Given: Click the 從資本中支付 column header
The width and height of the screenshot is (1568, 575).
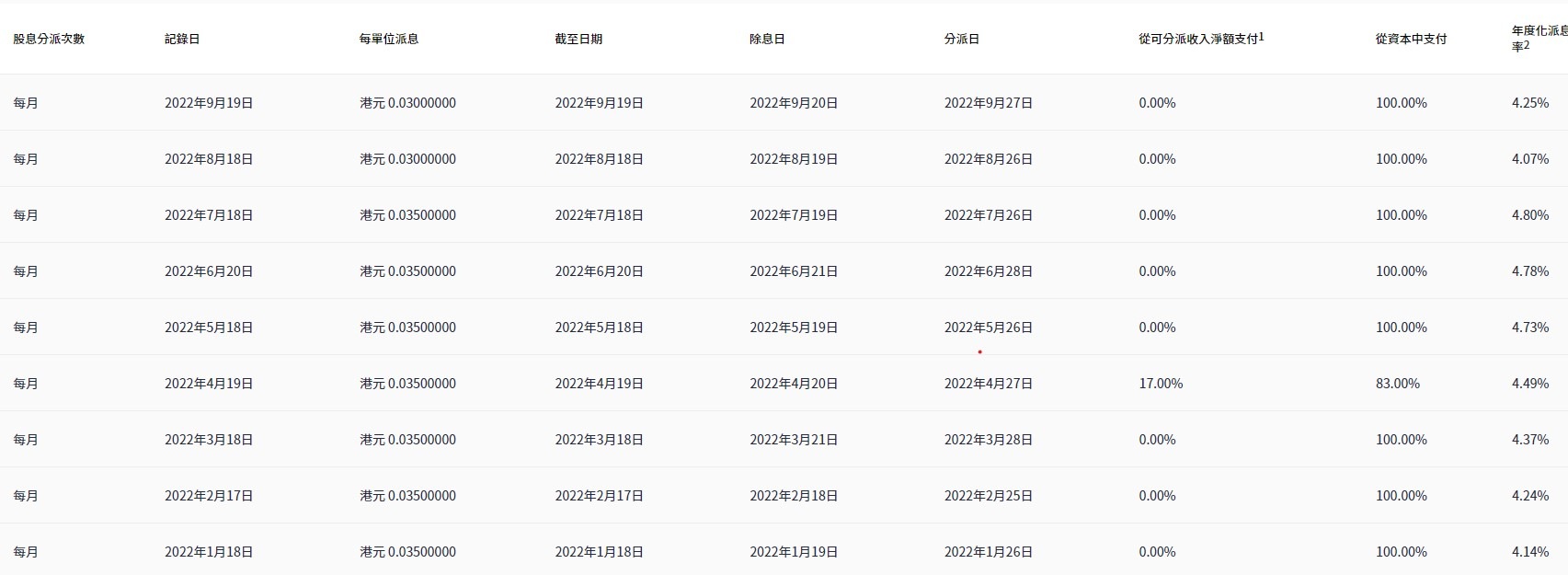Looking at the screenshot, I should point(1412,39).
